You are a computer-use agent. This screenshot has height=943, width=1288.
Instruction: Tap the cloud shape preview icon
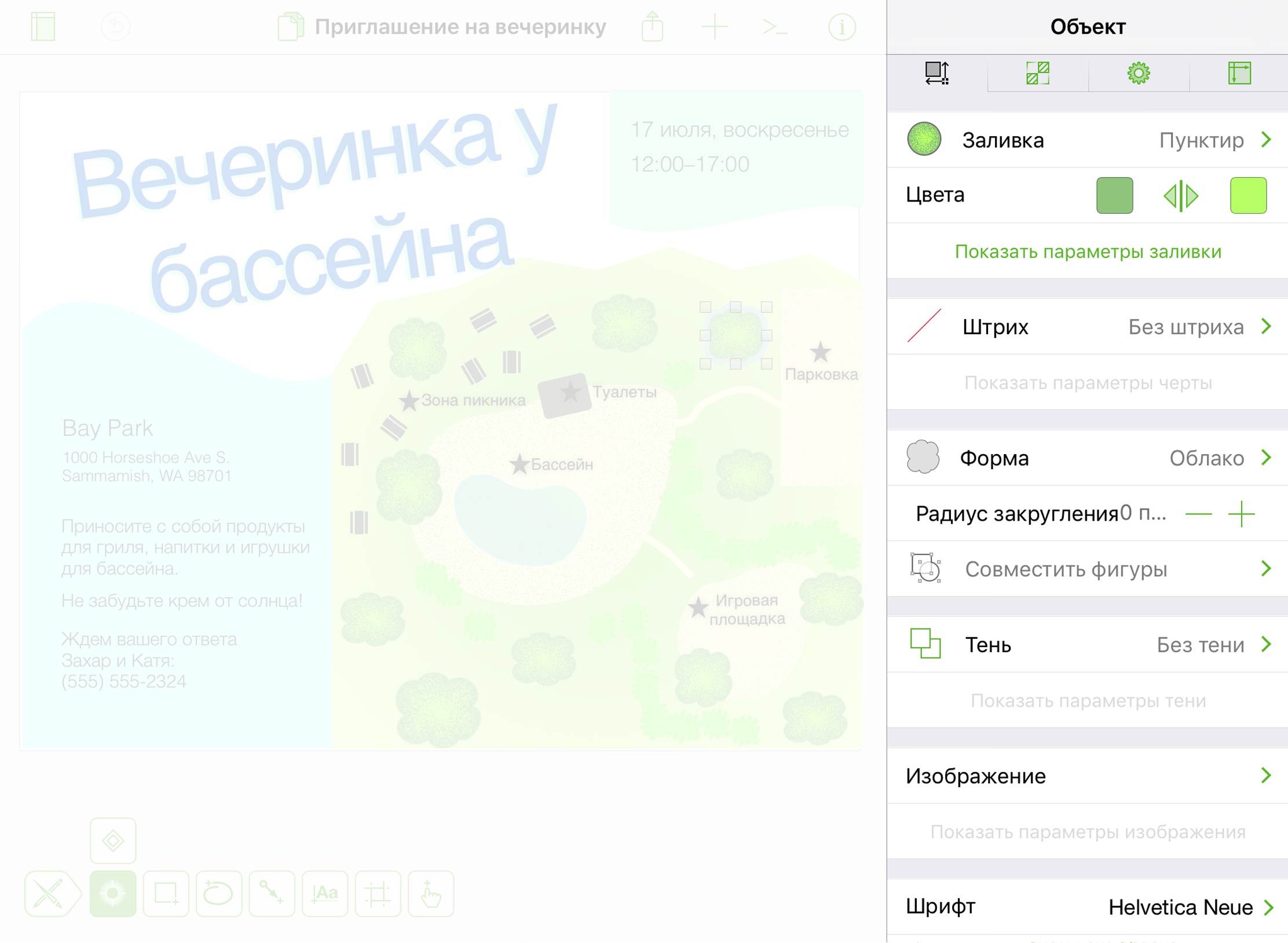[923, 457]
